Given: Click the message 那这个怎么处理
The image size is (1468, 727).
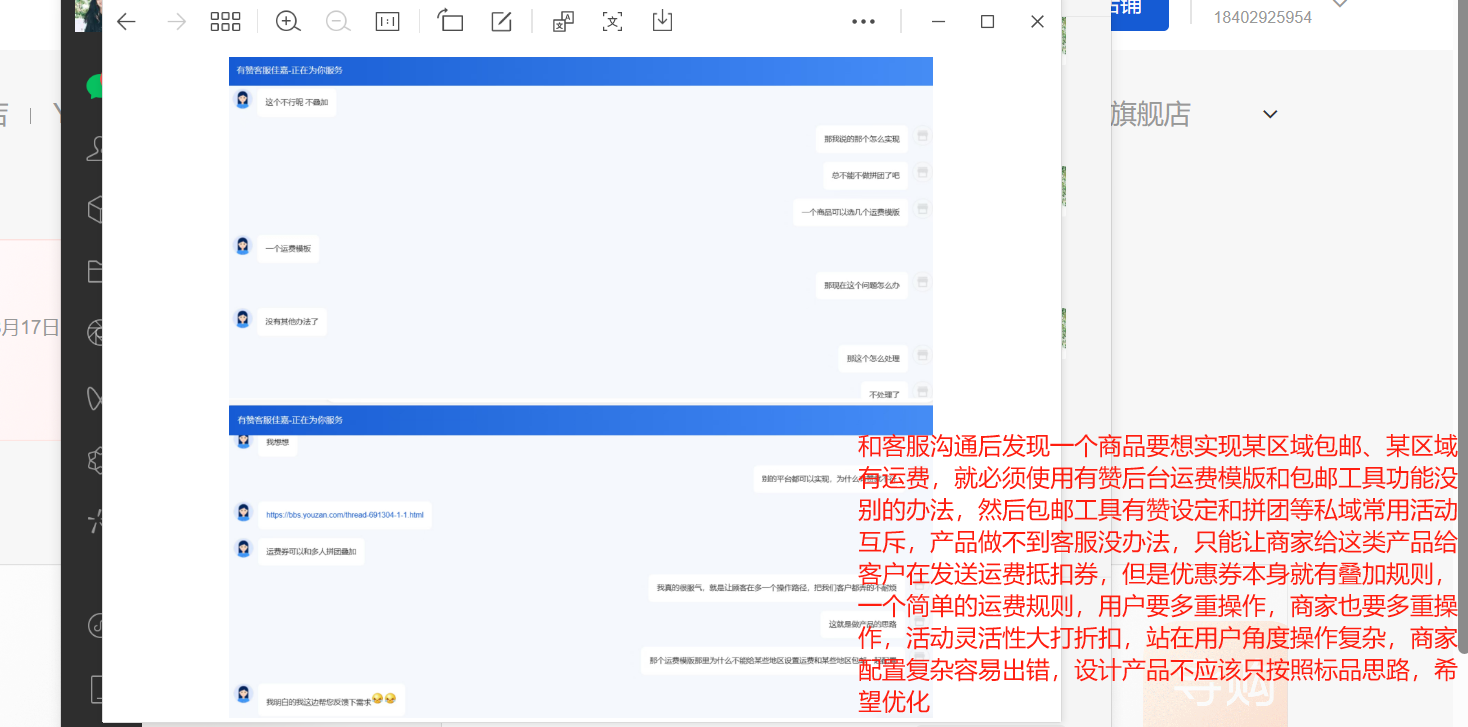Looking at the screenshot, I should tap(873, 358).
